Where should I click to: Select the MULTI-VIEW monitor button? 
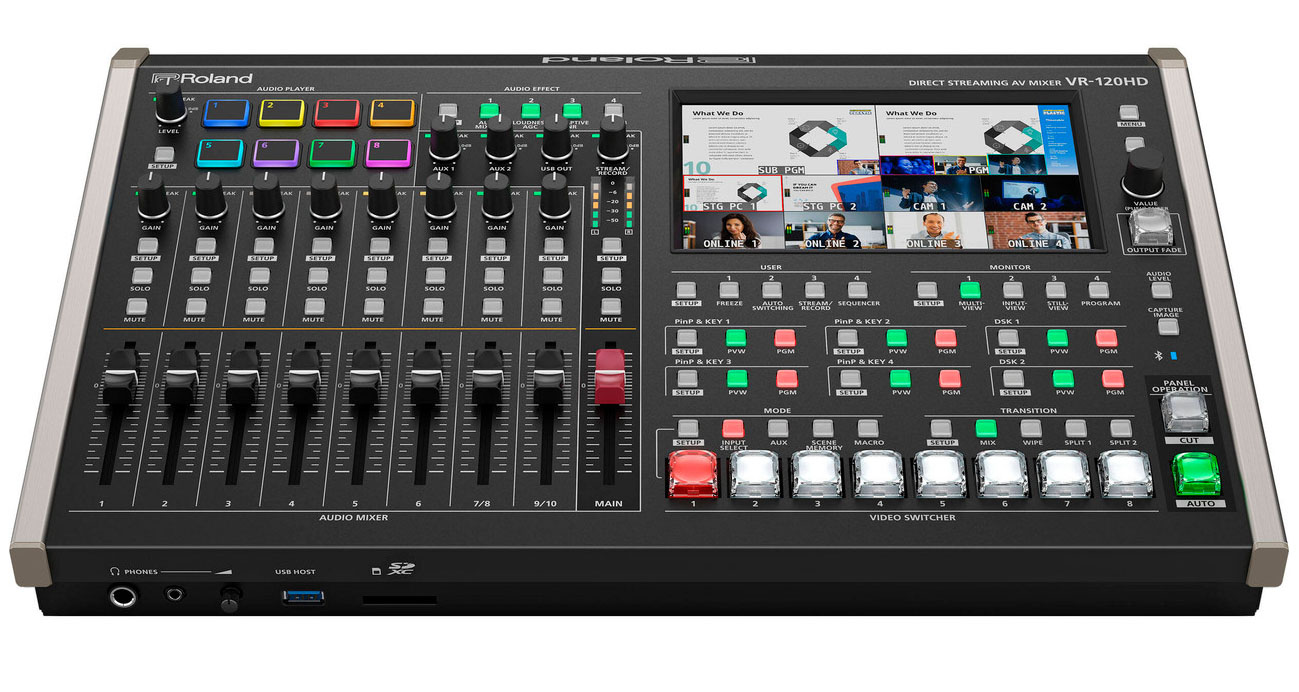[968, 289]
